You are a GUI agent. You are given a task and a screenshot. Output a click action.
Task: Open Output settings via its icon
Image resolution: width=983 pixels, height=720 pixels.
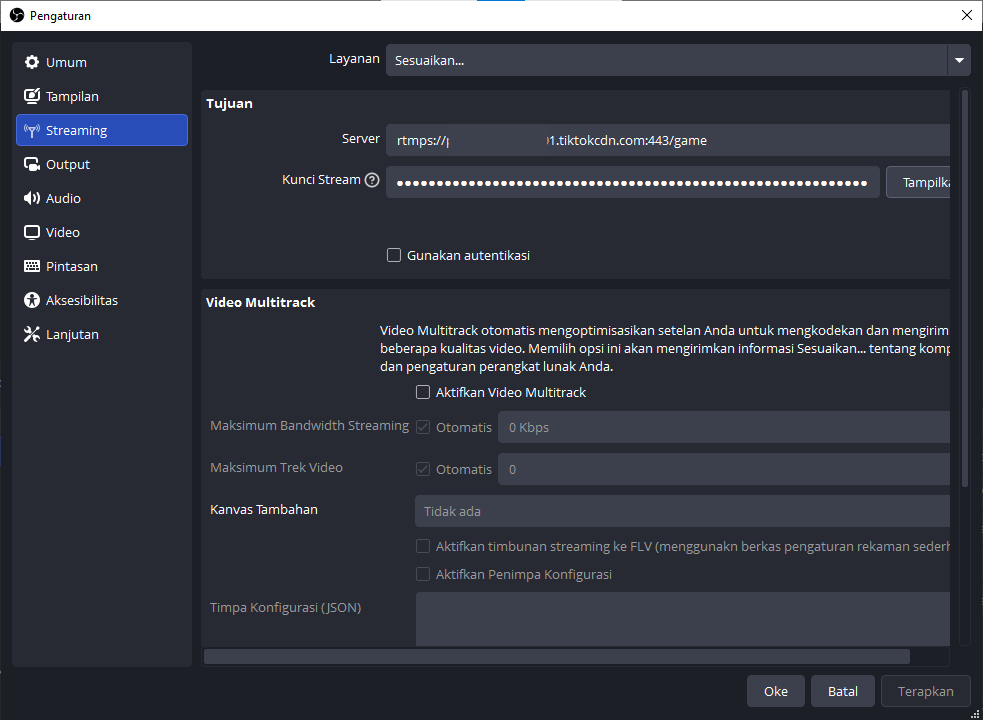point(31,164)
